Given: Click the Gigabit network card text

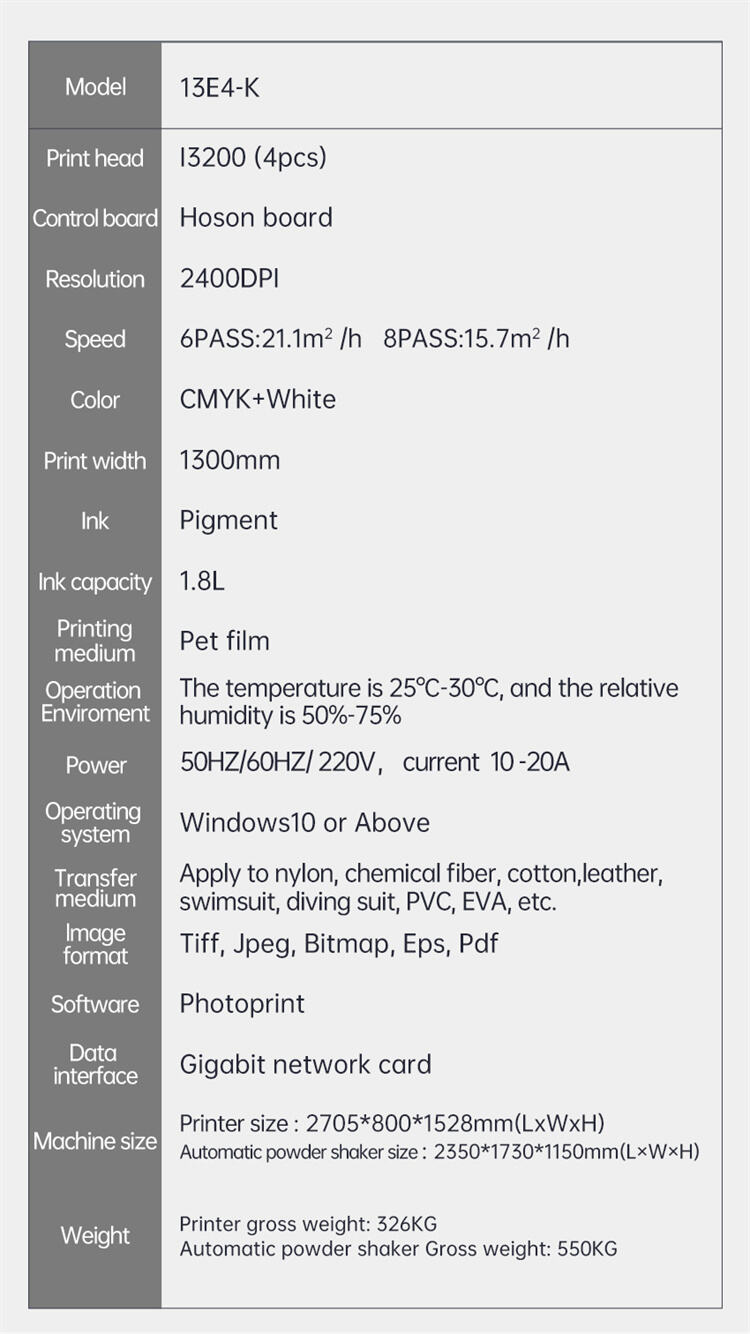Looking at the screenshot, I should pyautogui.click(x=306, y=1065).
